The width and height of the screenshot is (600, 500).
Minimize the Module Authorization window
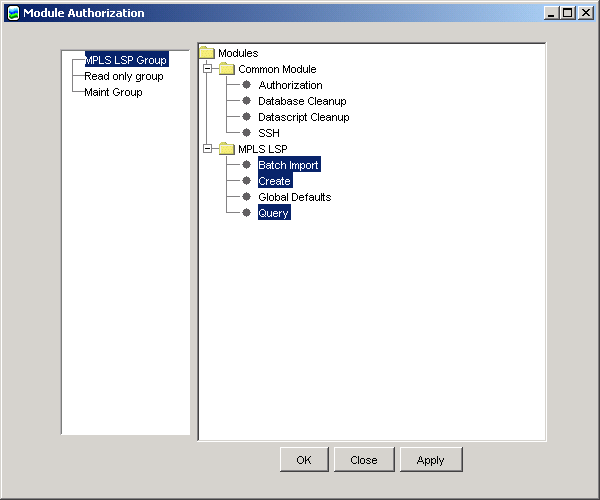pos(551,13)
